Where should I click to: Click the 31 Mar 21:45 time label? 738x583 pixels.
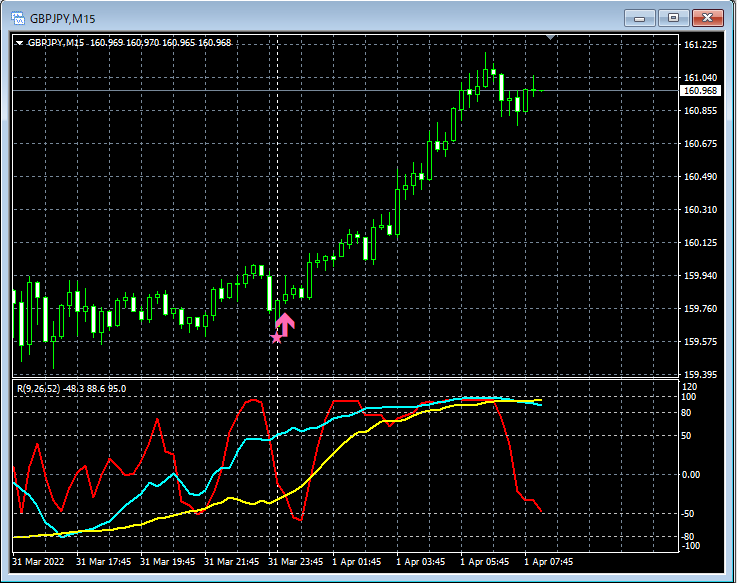tap(232, 561)
